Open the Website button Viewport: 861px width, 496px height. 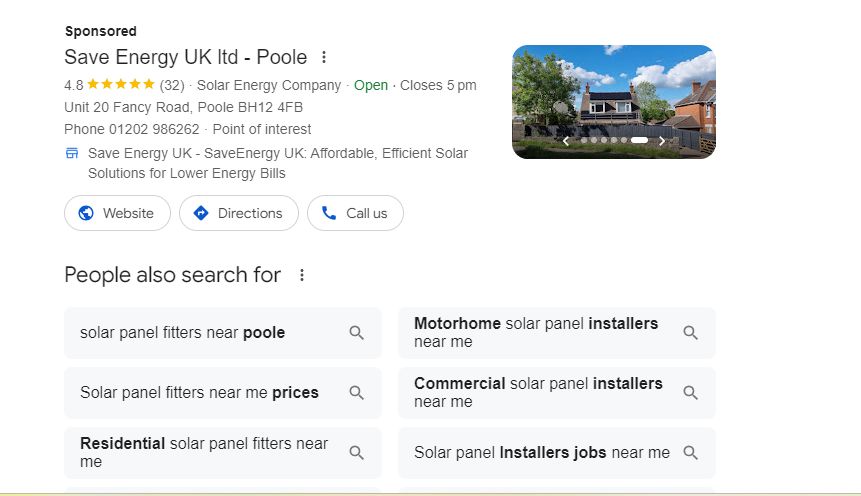[117, 213]
